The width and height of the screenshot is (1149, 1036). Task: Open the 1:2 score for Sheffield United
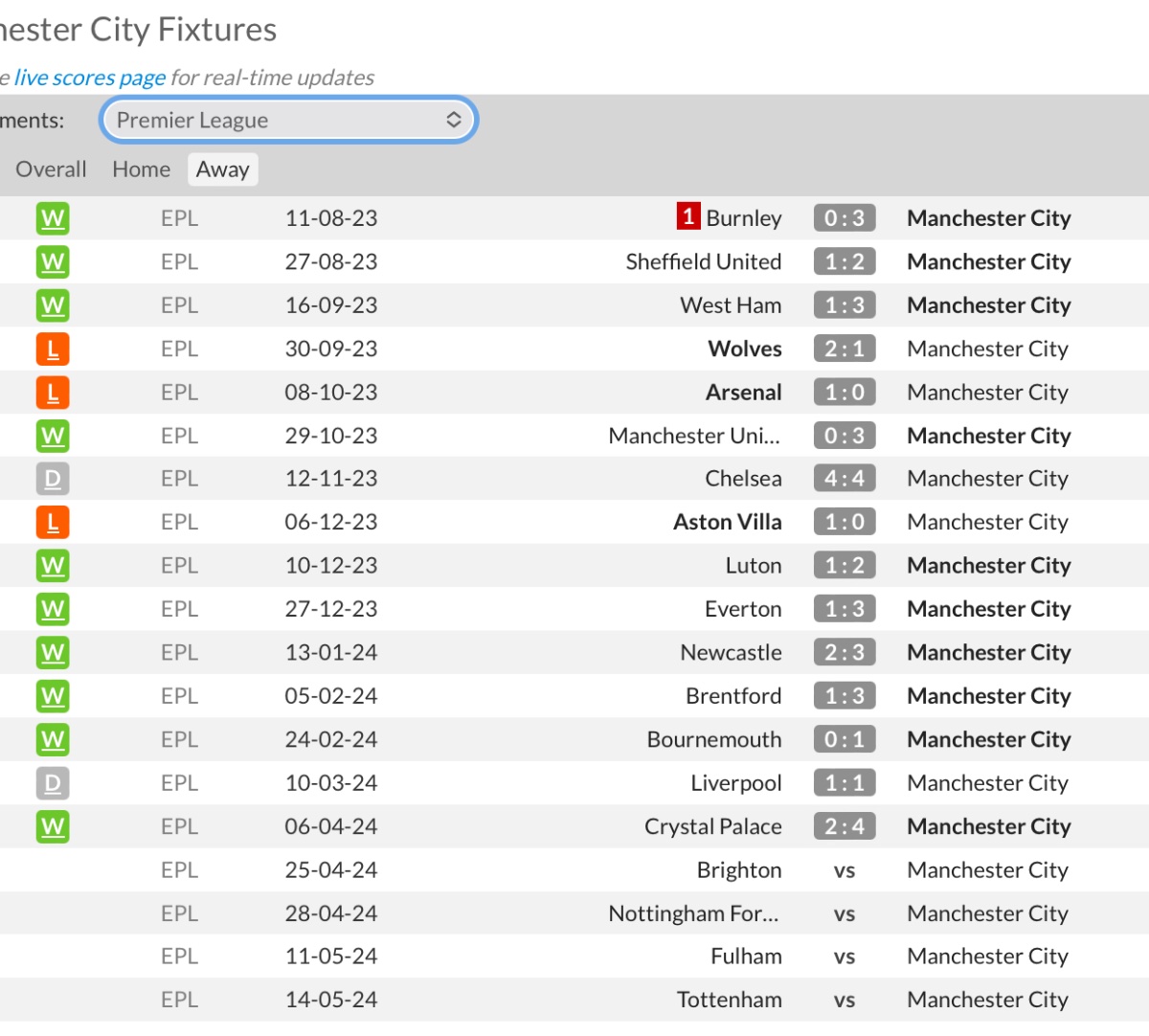845,261
